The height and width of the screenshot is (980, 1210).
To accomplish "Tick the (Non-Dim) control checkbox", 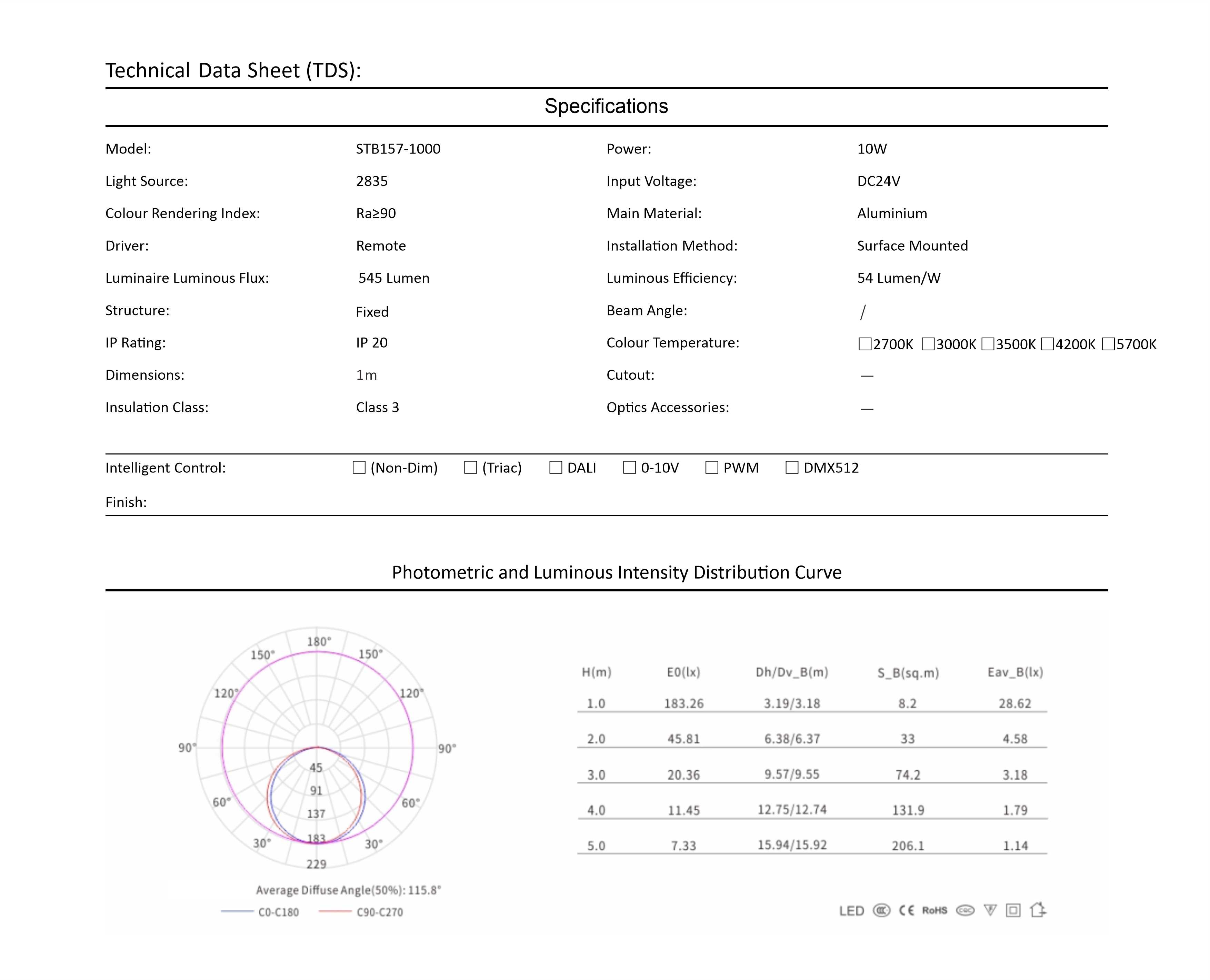I will pyautogui.click(x=359, y=468).
